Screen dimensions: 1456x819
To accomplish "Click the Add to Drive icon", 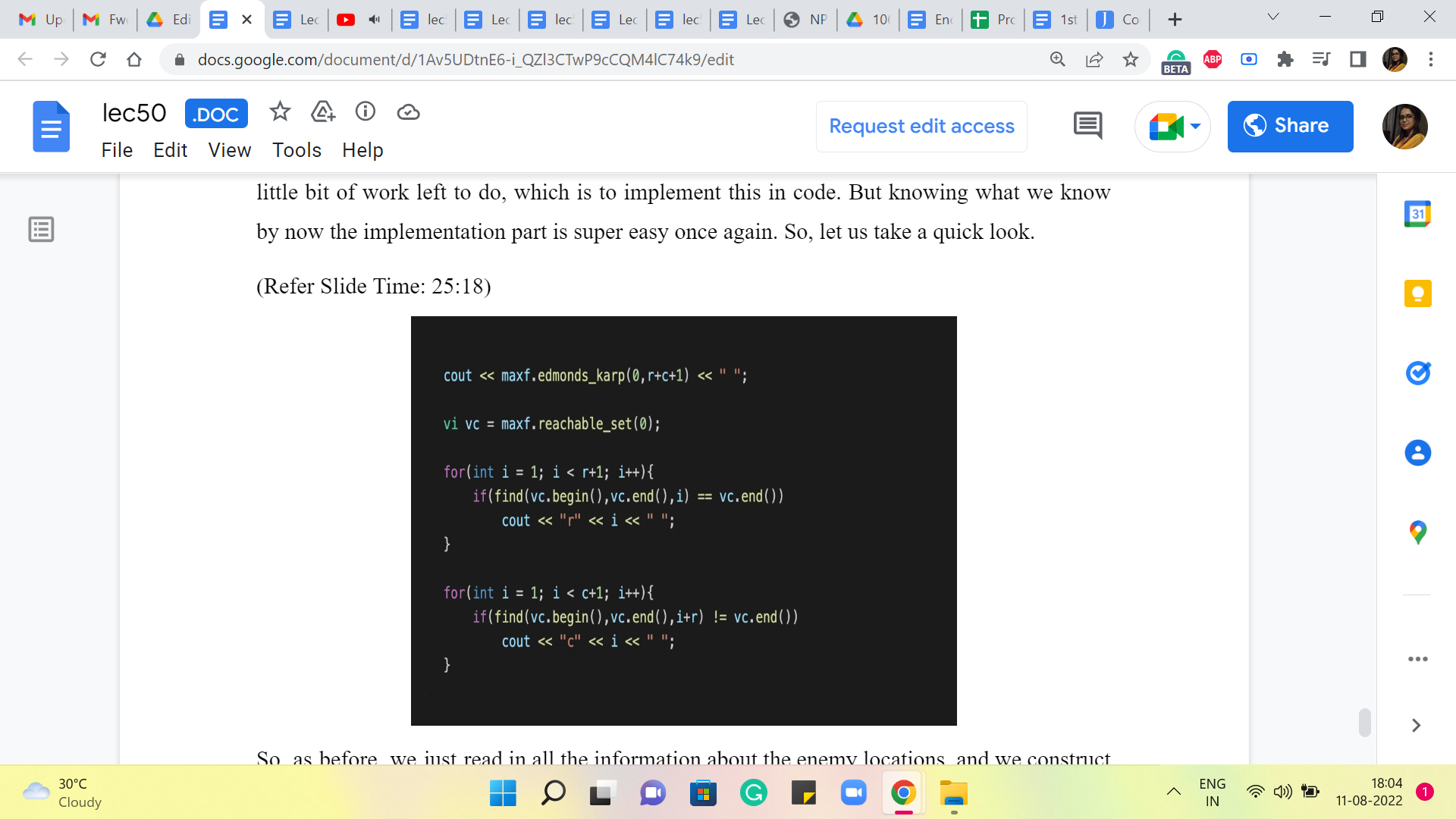I will (x=323, y=112).
